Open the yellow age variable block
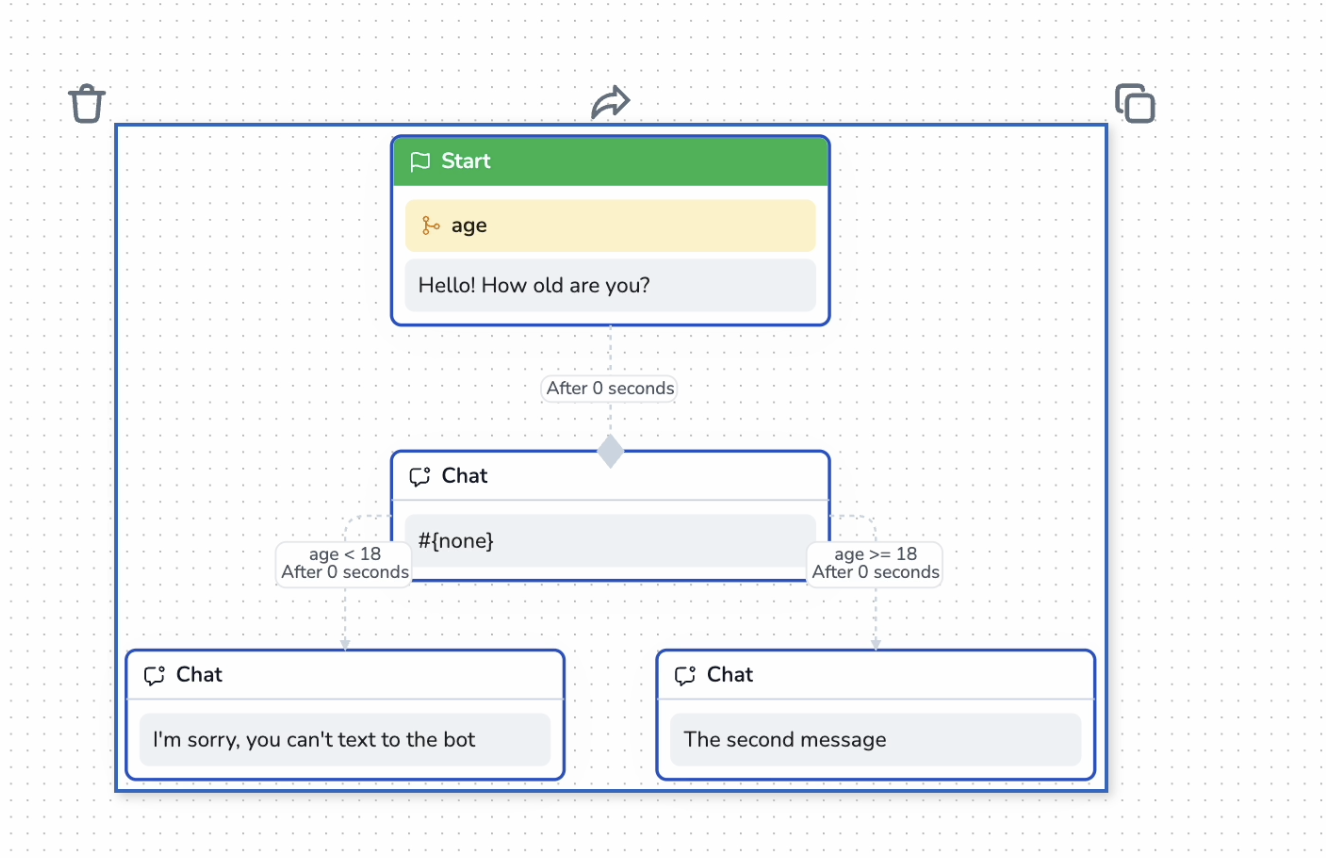This screenshot has width=1326, height=858. tap(610, 226)
